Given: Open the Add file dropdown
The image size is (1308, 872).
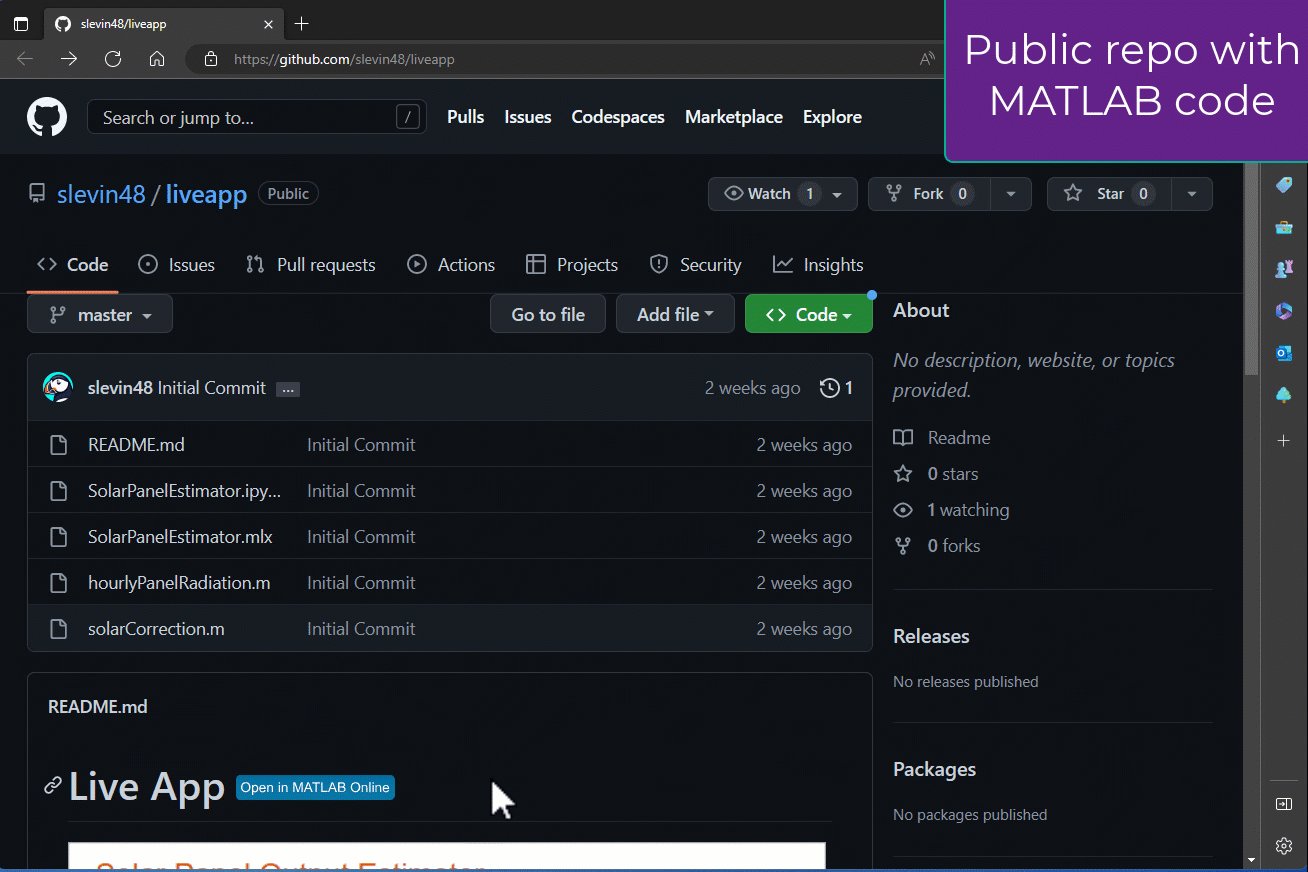Looking at the screenshot, I should pyautogui.click(x=675, y=314).
